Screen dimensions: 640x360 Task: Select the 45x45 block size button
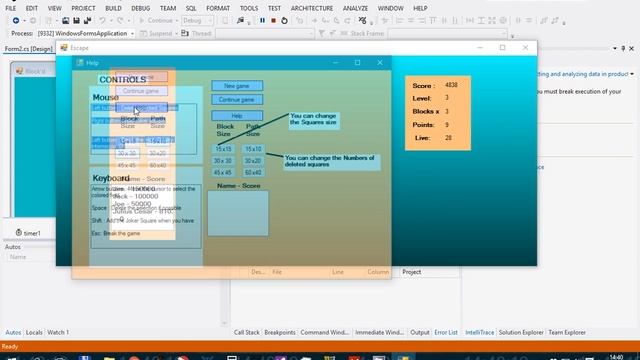(223, 173)
